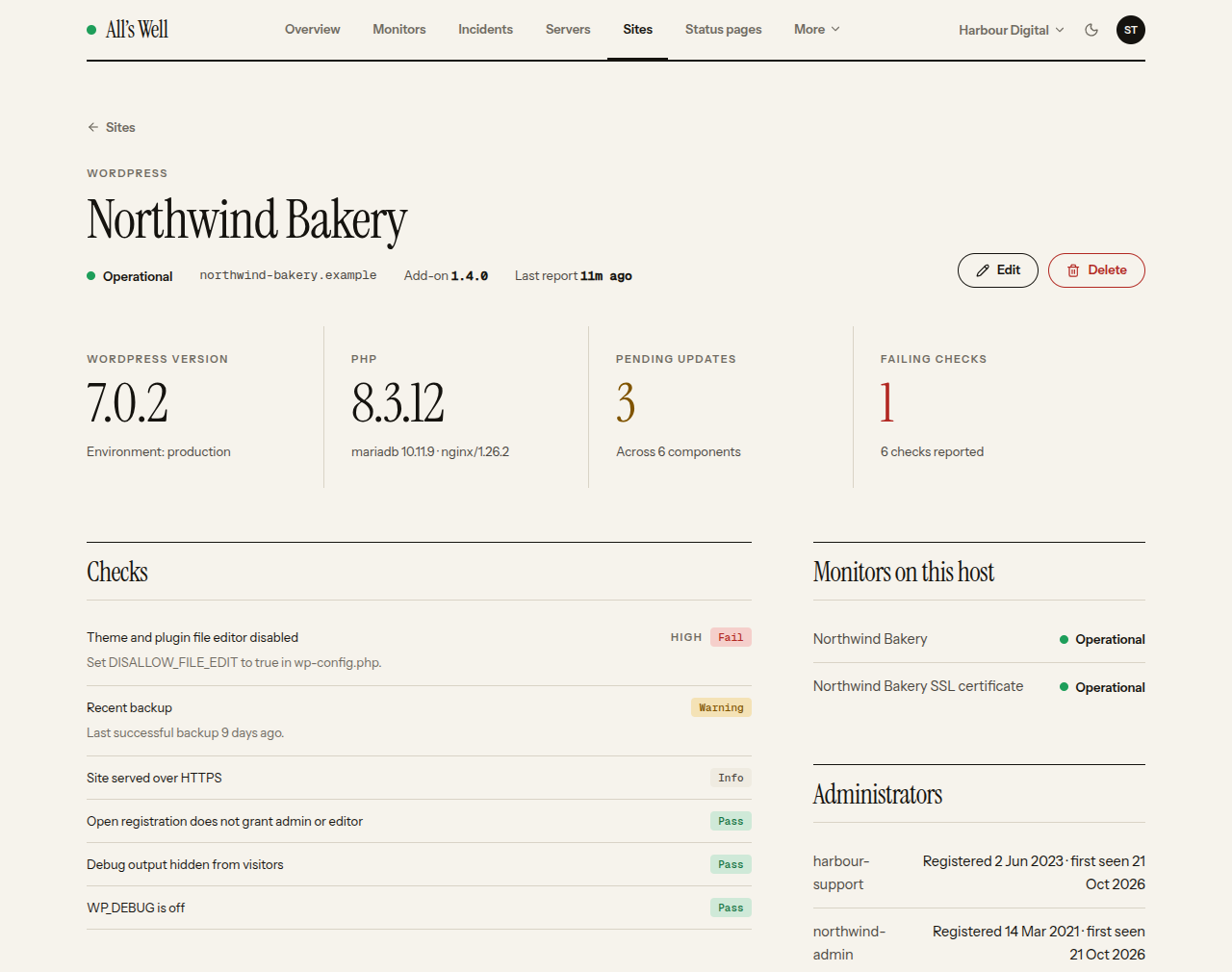Click the WordPress version 7.0.2 value
The height and width of the screenshot is (972, 1232).
click(x=127, y=402)
